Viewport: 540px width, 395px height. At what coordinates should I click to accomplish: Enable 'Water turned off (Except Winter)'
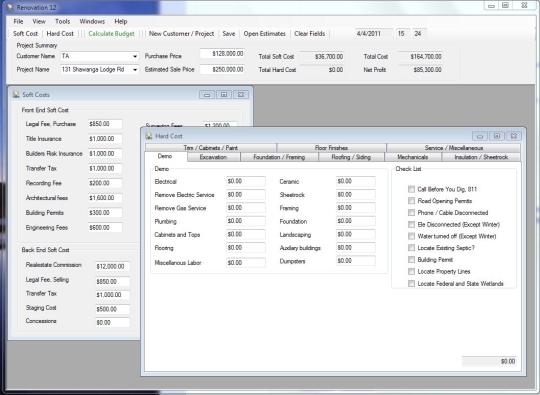[411, 236]
